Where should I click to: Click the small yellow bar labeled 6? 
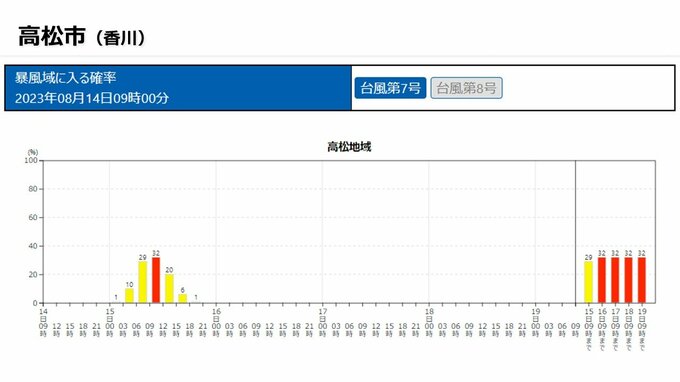pyautogui.click(x=183, y=299)
